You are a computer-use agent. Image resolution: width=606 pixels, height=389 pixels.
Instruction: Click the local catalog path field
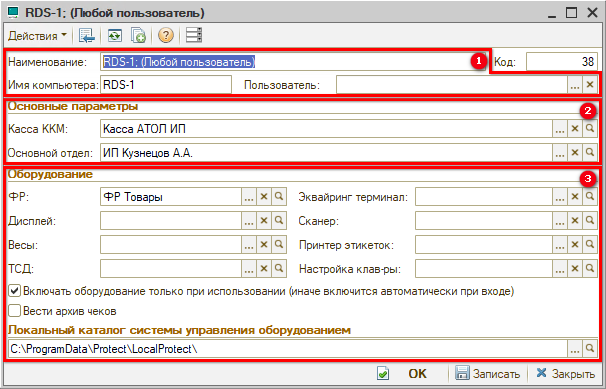[288, 349]
